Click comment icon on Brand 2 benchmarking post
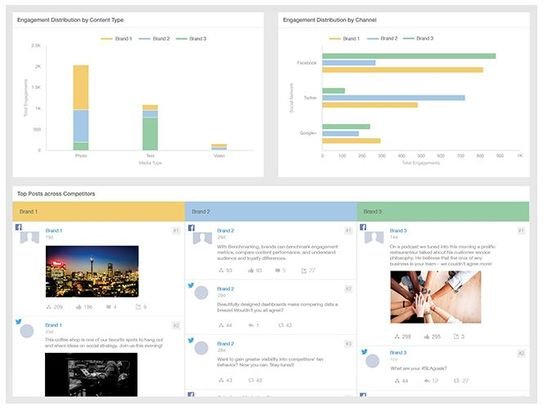The width and height of the screenshot is (543, 411). [x=277, y=270]
